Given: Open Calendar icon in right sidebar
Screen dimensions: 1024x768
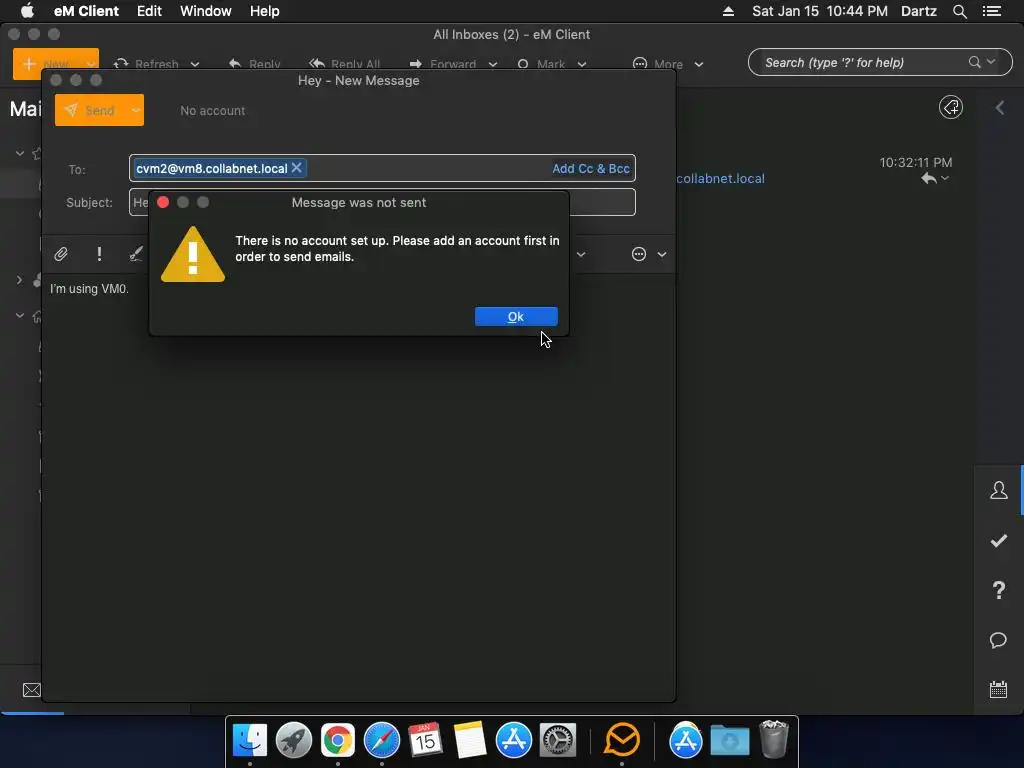Looking at the screenshot, I should 999,690.
